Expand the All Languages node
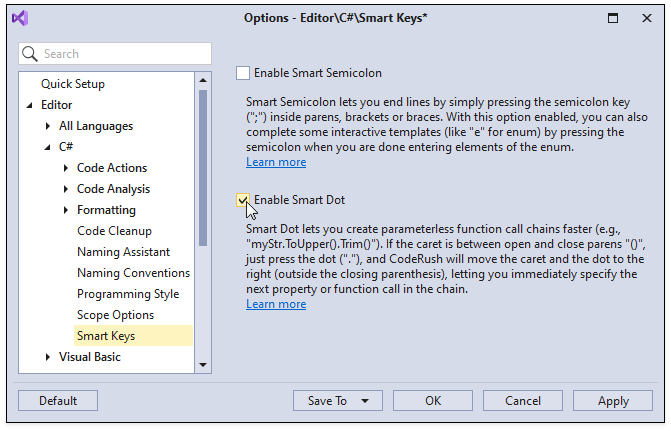The height and width of the screenshot is (431, 671). [48, 126]
